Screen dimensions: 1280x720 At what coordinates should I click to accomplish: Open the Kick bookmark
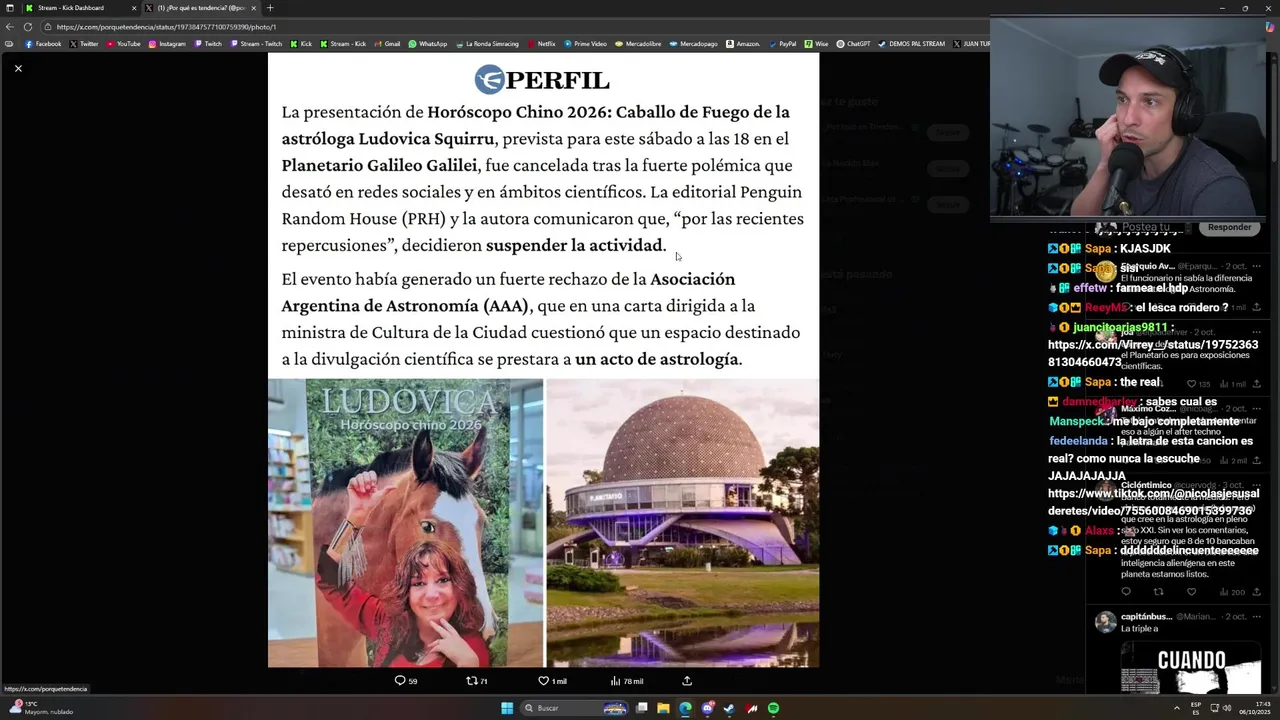coord(301,44)
